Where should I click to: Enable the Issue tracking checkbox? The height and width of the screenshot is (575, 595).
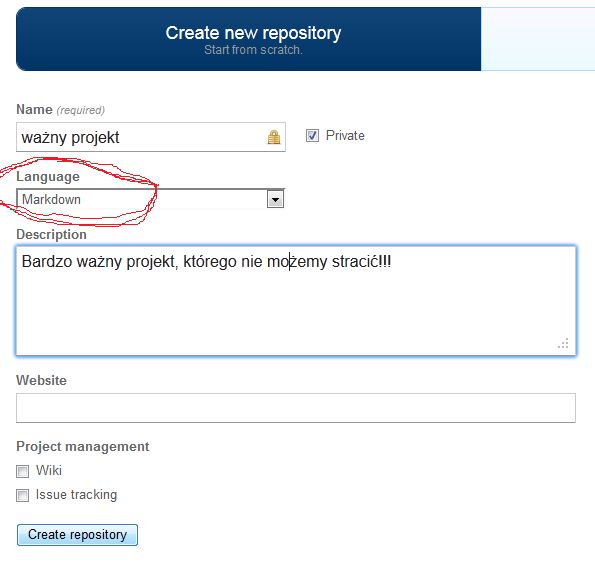(x=22, y=495)
